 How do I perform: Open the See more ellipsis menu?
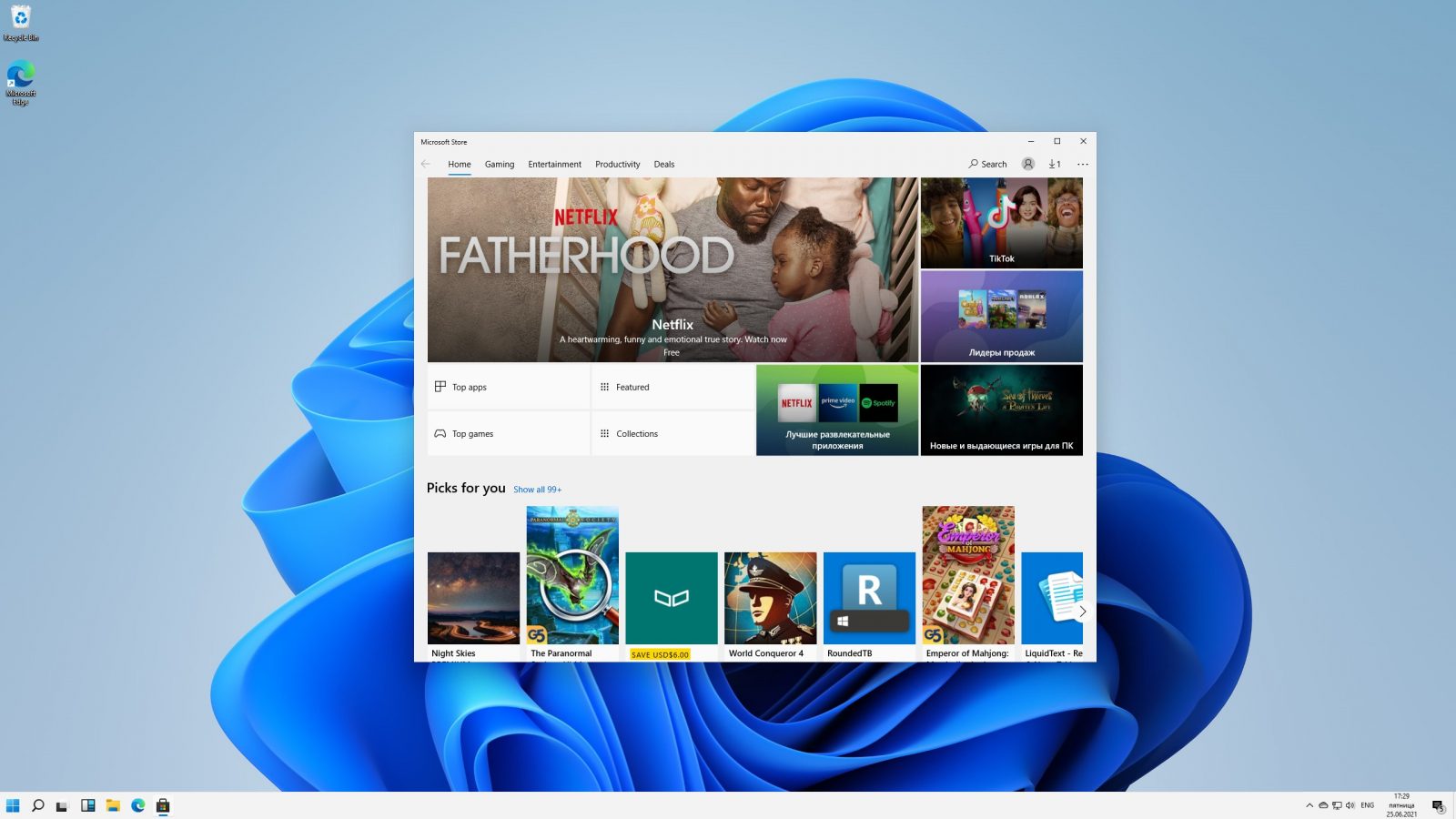[x=1082, y=165]
